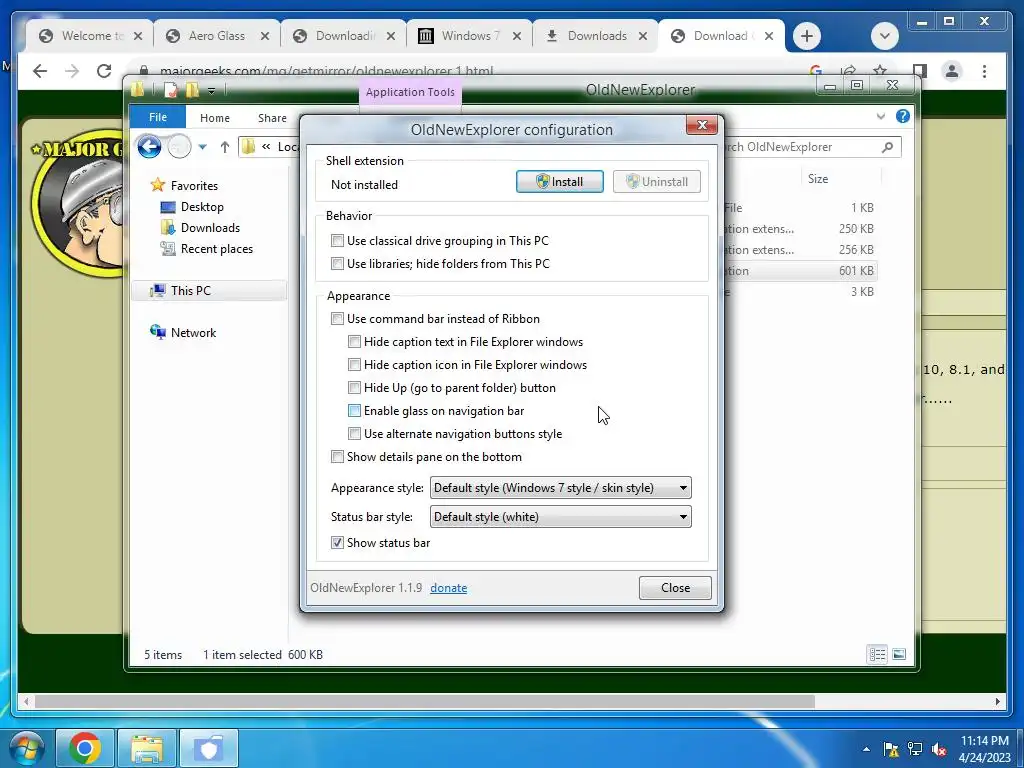Open a new Chrome tab with plus
Screen dimensions: 1024x768
coord(807,36)
